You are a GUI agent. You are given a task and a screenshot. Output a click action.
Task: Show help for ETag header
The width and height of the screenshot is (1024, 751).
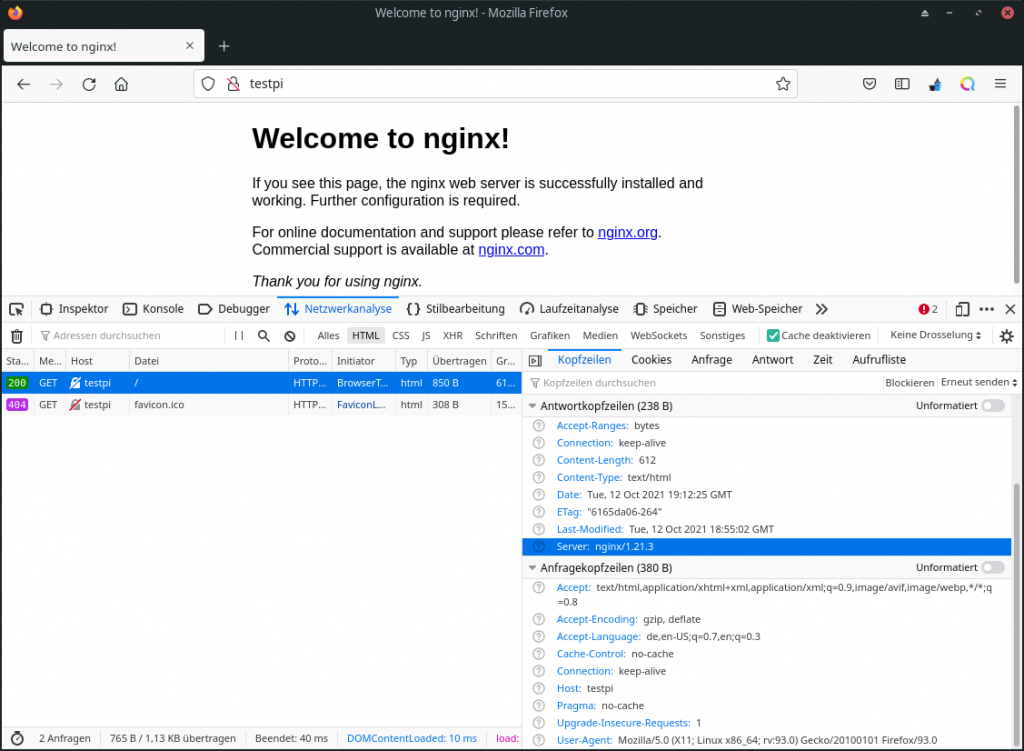pyautogui.click(x=539, y=512)
